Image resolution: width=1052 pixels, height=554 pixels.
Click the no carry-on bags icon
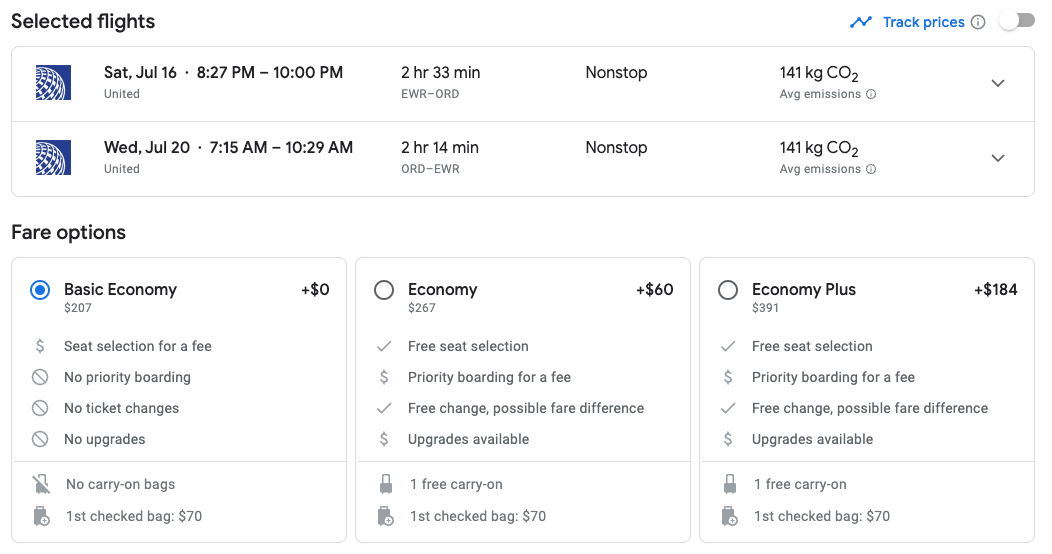[41, 485]
